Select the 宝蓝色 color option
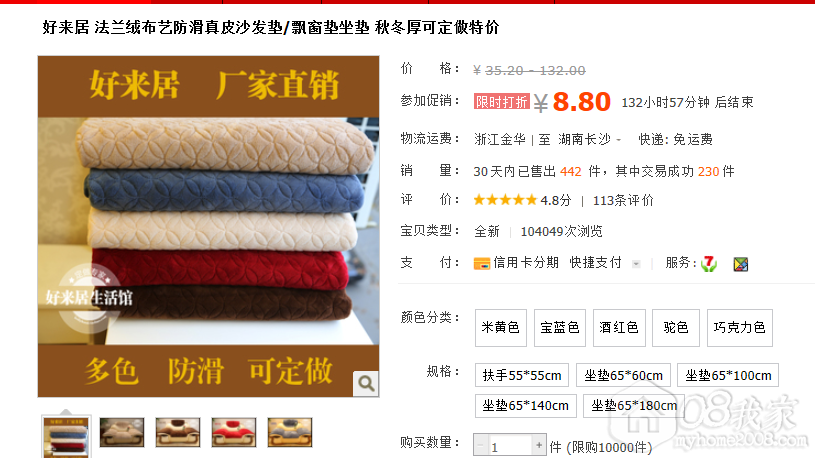The width and height of the screenshot is (815, 458). pyautogui.click(x=560, y=328)
